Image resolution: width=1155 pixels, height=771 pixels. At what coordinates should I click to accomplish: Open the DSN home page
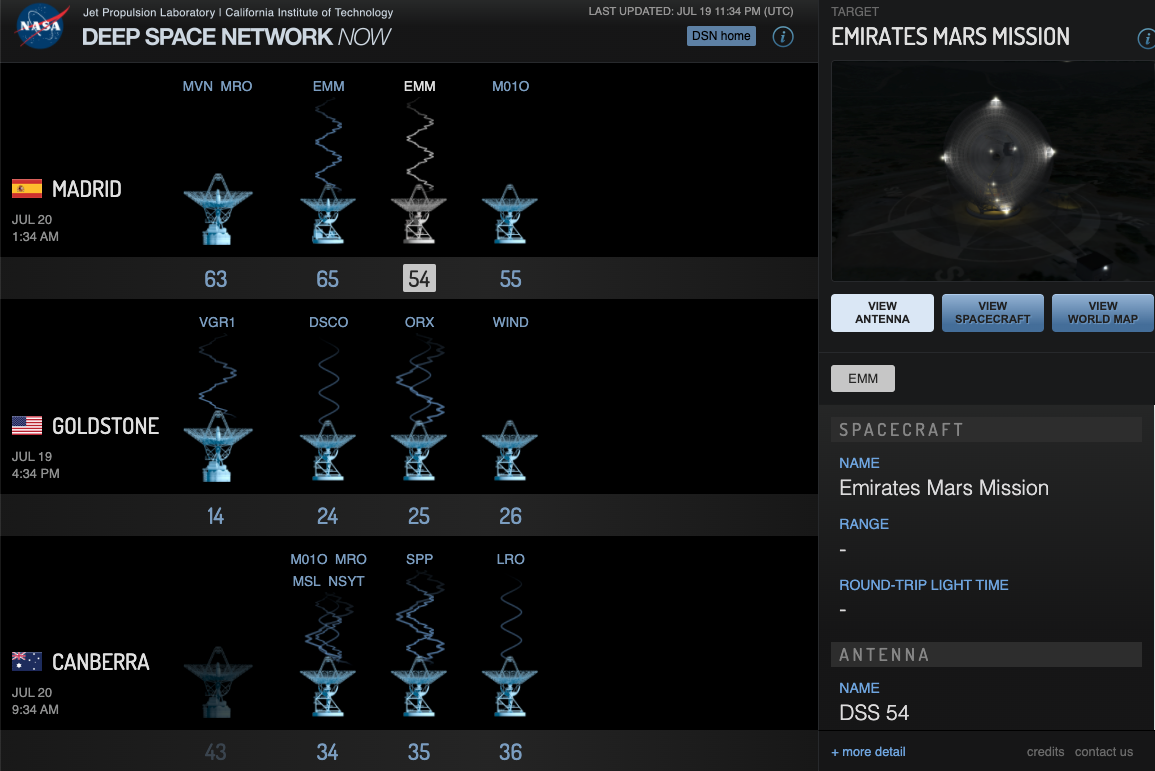pyautogui.click(x=720, y=36)
